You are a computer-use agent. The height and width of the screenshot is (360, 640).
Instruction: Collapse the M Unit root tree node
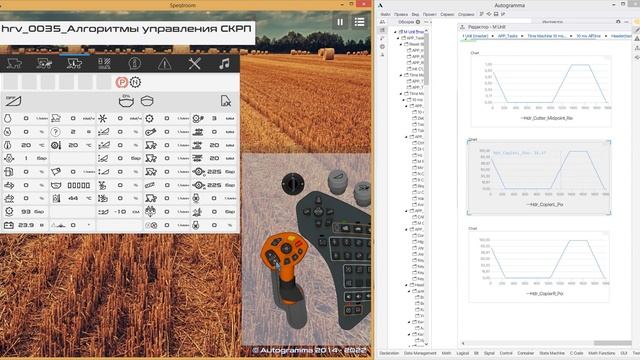tap(395, 32)
